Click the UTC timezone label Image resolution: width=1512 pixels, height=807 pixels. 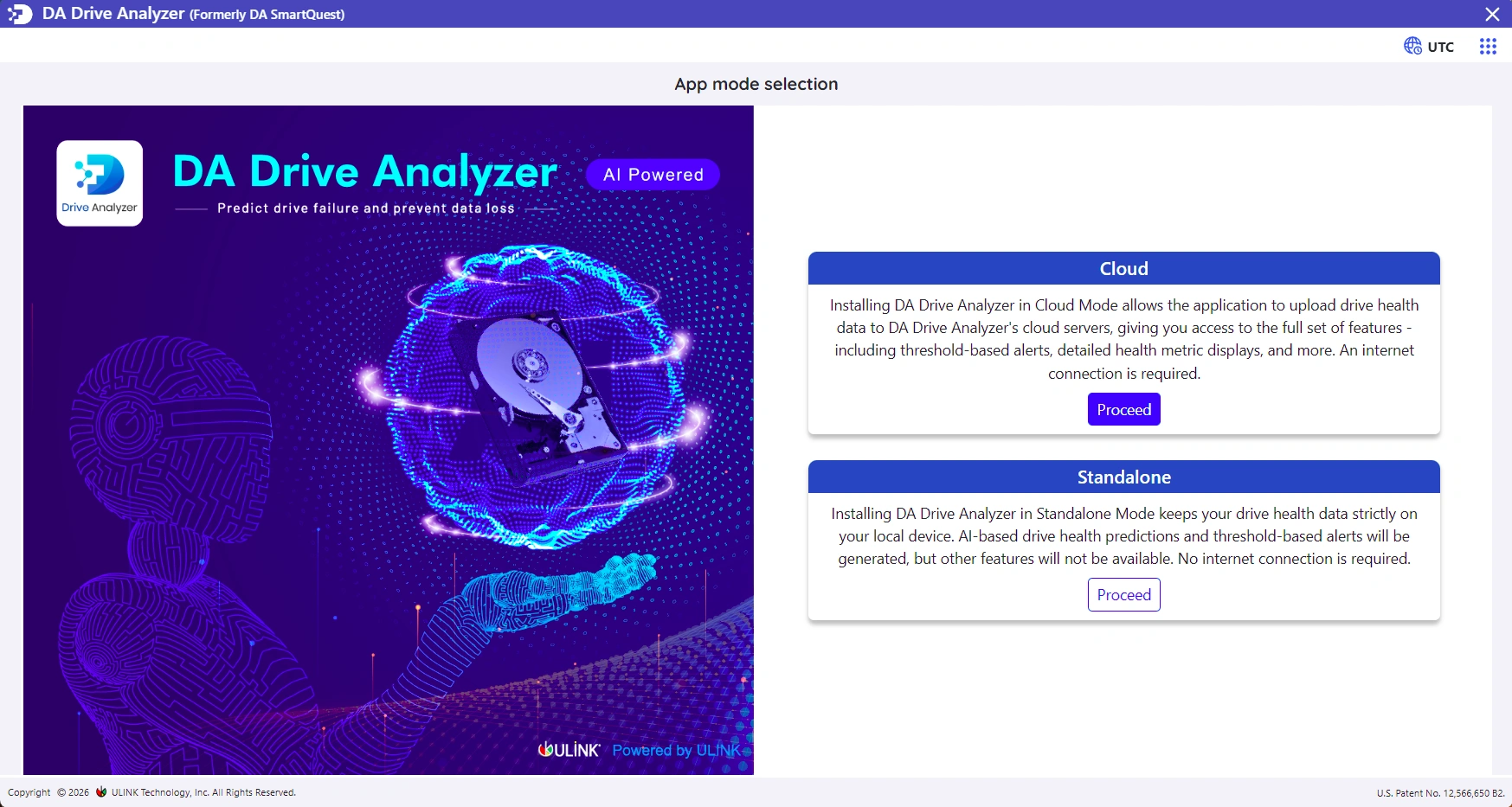click(1441, 47)
